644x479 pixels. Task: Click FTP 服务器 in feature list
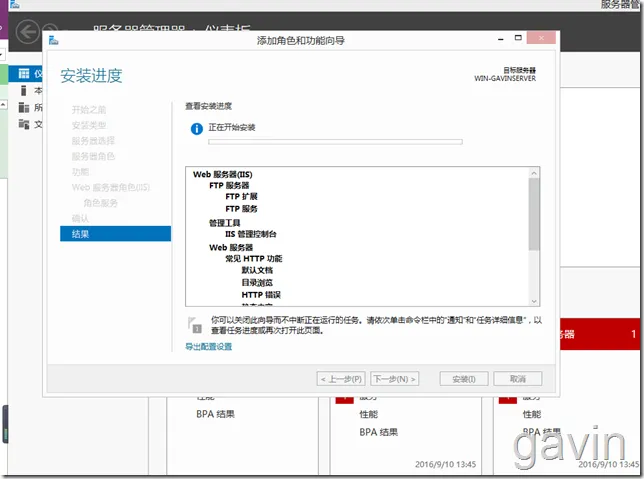229,185
